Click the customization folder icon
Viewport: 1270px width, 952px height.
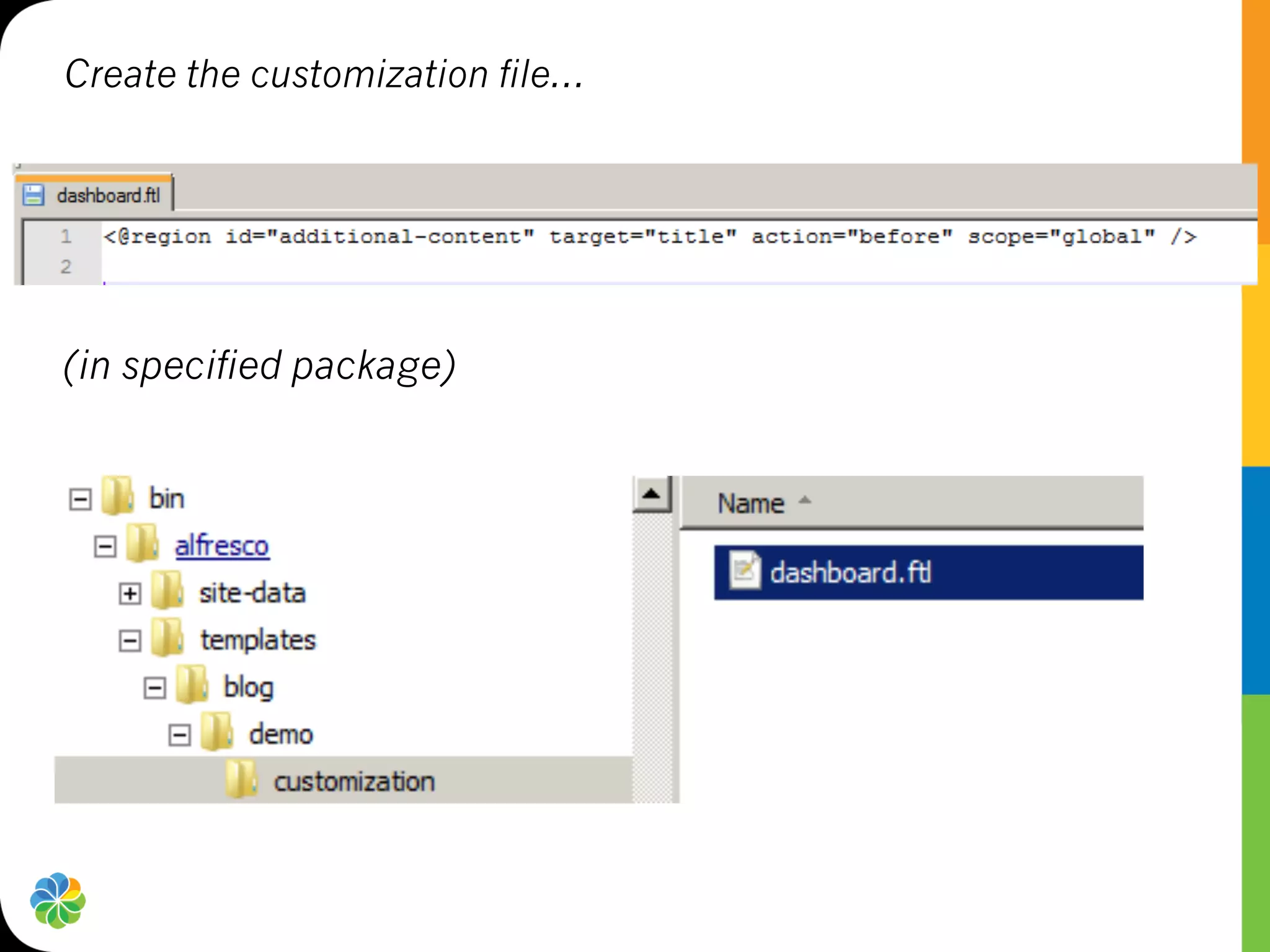pos(241,778)
